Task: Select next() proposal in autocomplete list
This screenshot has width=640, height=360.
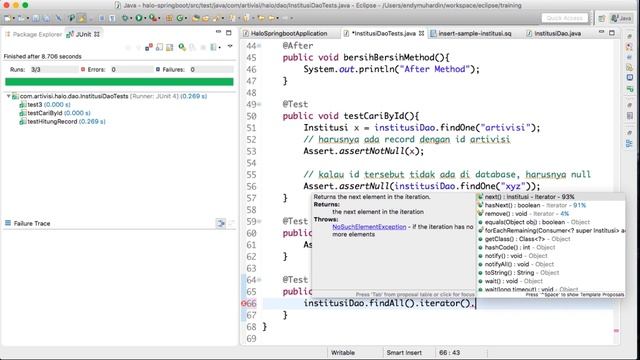Action: 551,197
